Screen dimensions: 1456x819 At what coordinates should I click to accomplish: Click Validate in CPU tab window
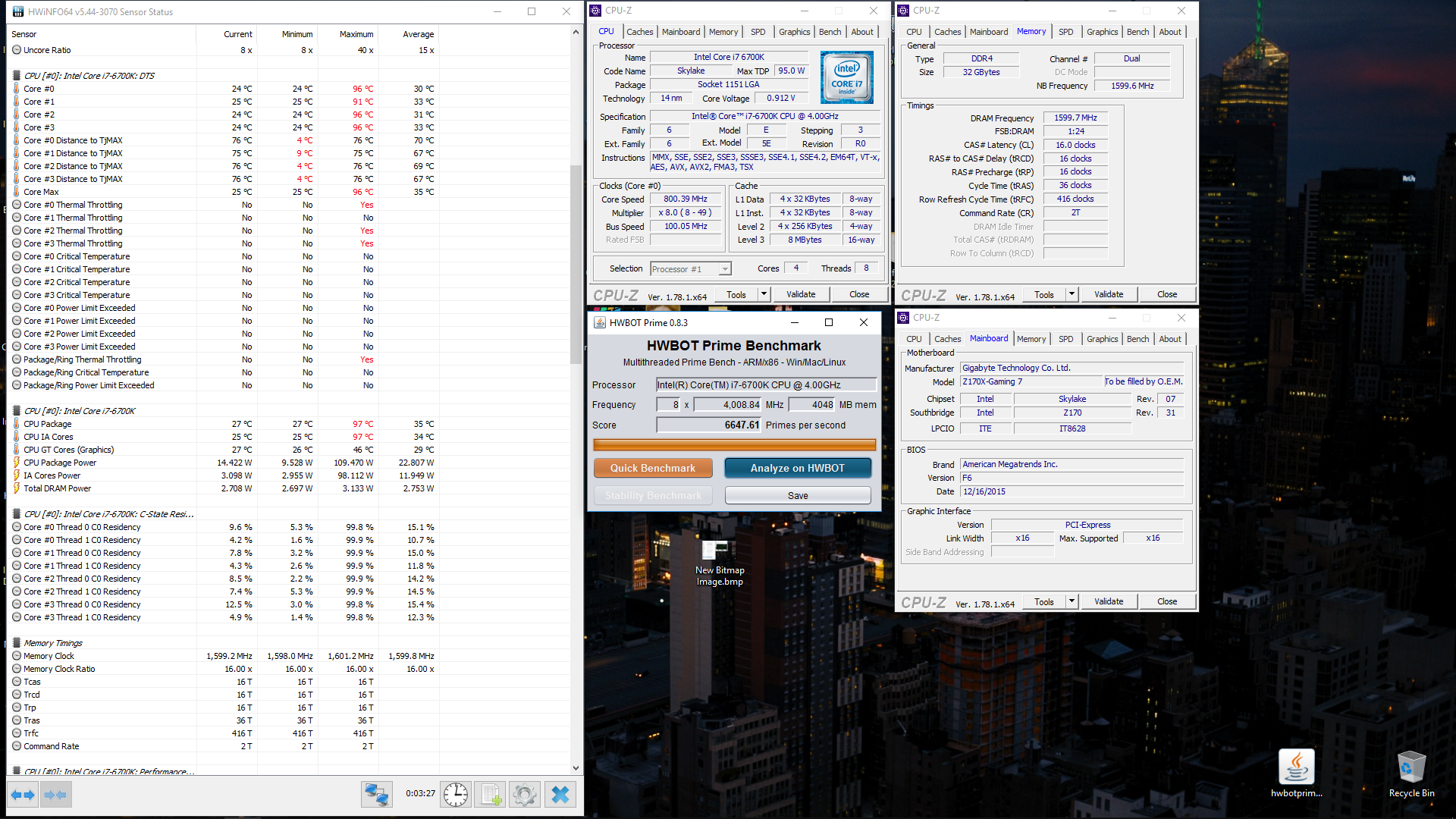801,294
